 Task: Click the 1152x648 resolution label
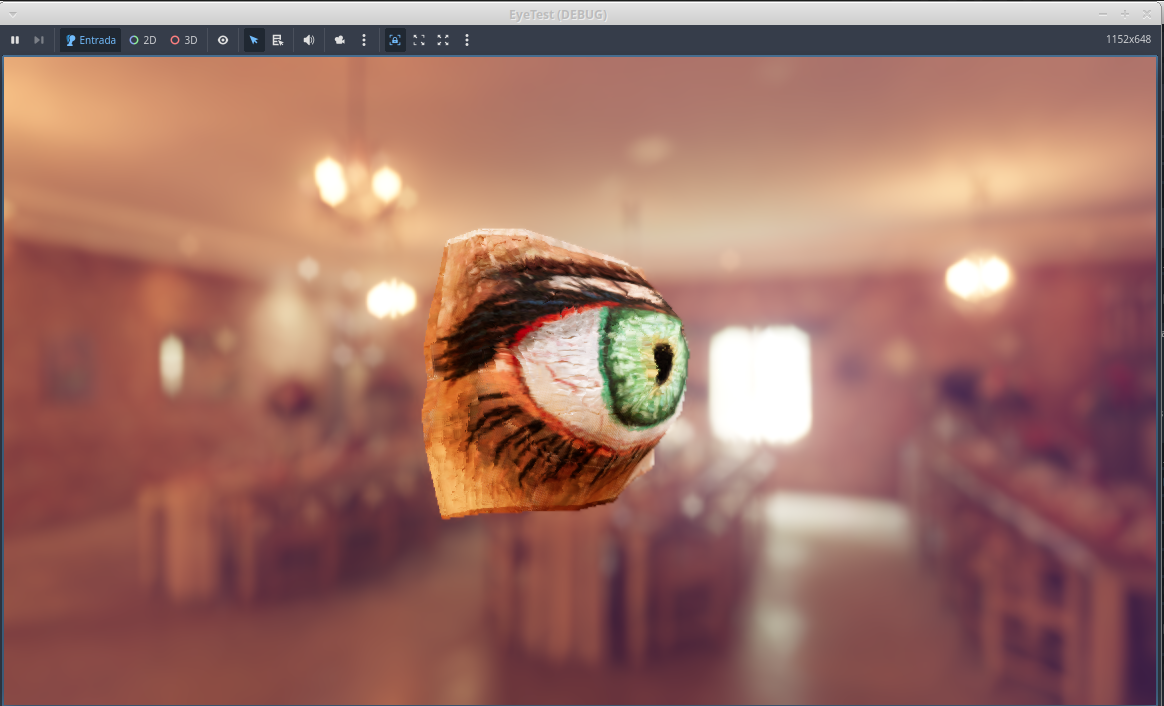pyautogui.click(x=1128, y=39)
